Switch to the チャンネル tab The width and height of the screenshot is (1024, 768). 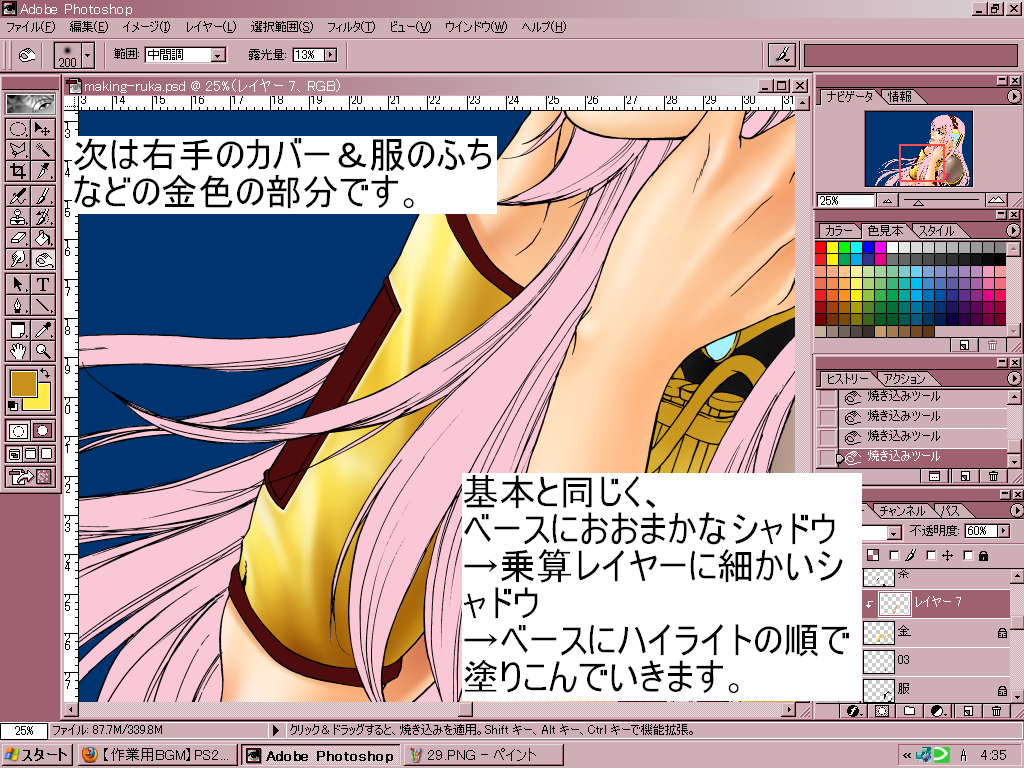[902, 511]
